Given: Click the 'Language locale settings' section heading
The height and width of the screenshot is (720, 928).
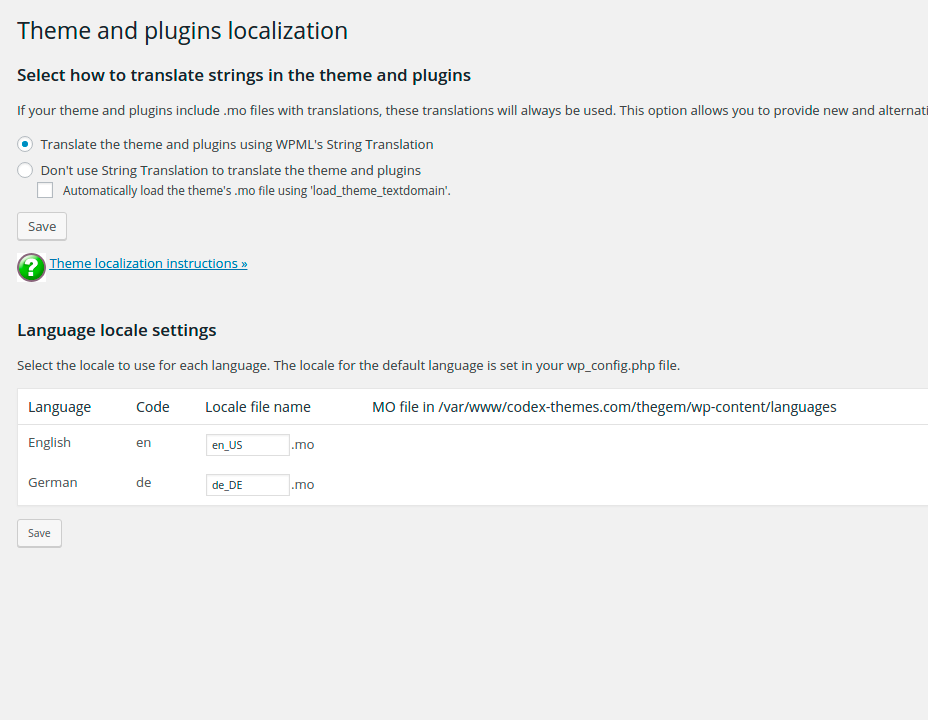Looking at the screenshot, I should coord(117,330).
